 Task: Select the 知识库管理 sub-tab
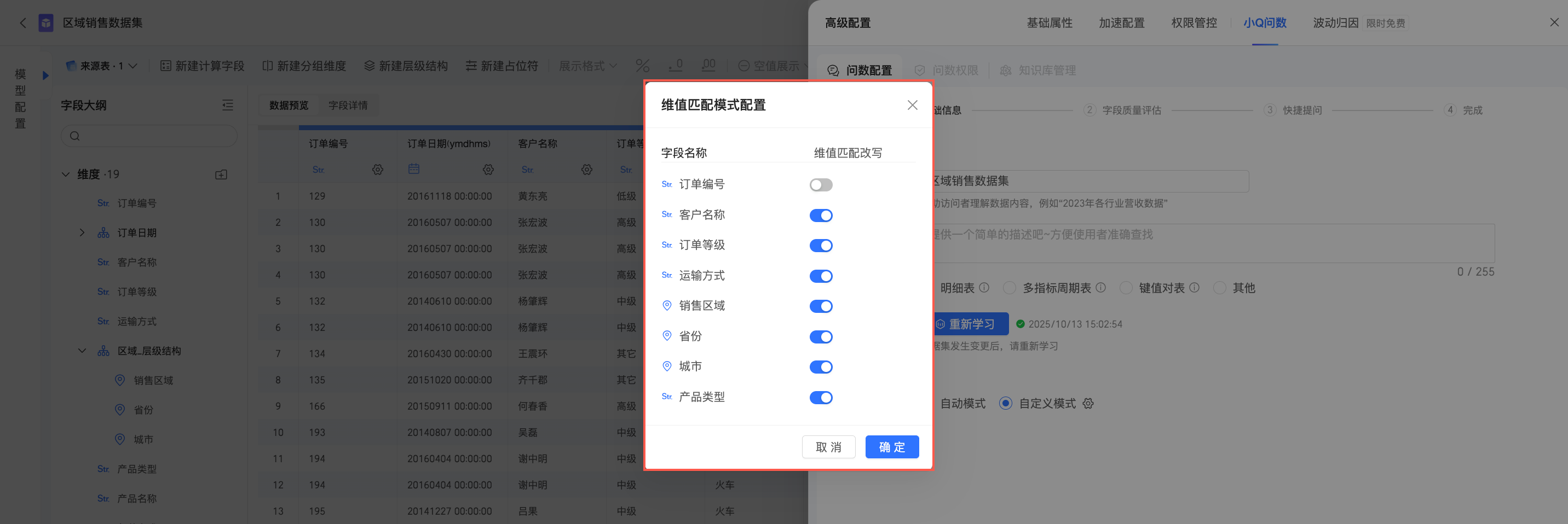(x=1039, y=71)
